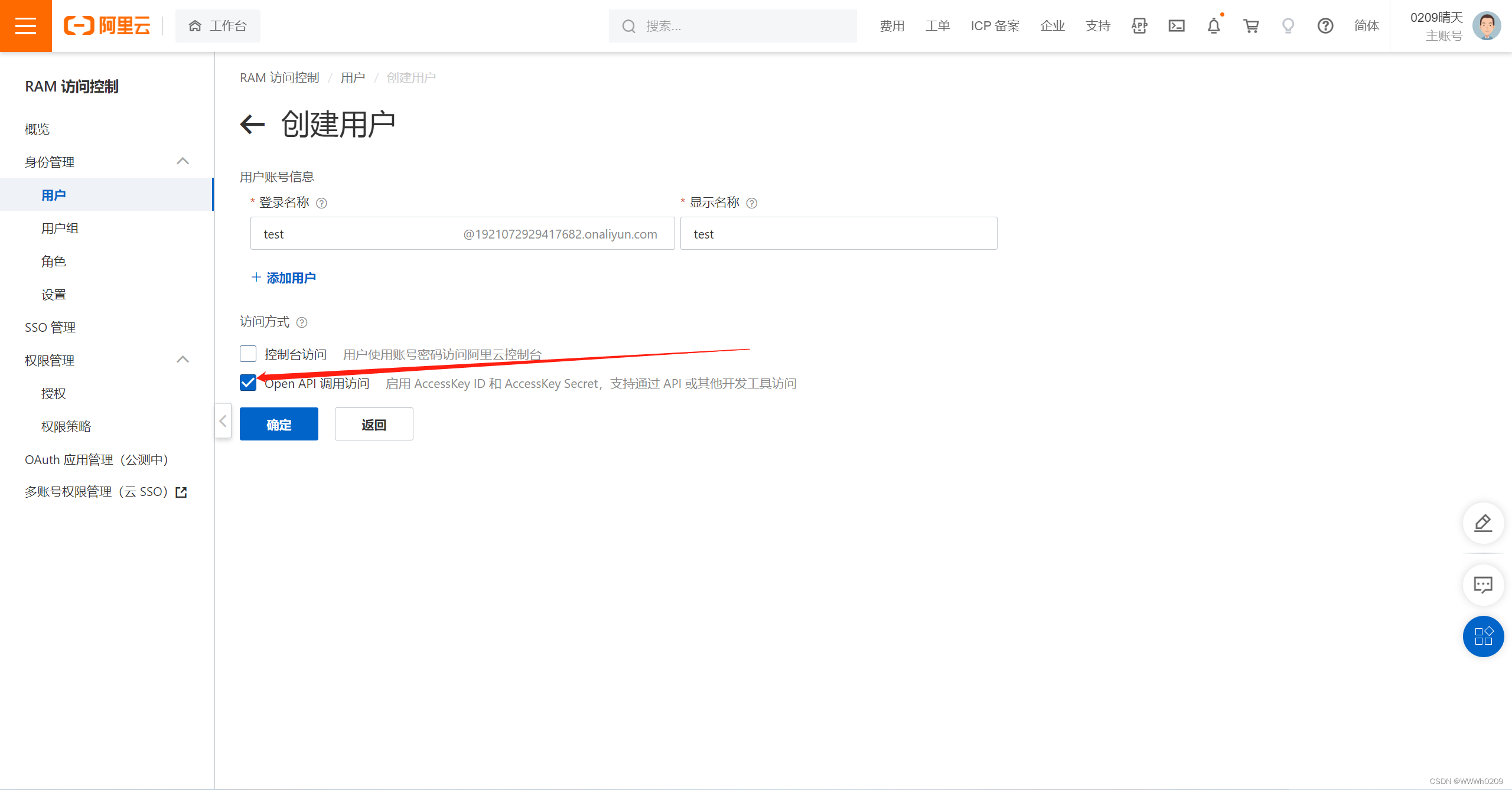Click the lightbulb tips icon
1512x790 pixels.
click(x=1288, y=26)
